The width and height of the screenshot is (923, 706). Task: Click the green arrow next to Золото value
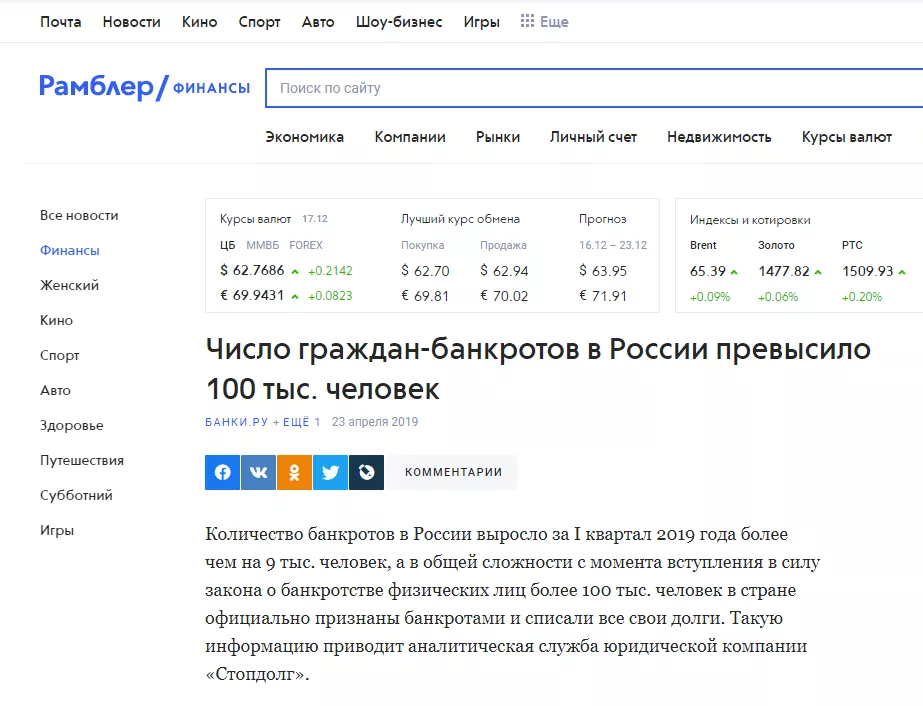818,271
